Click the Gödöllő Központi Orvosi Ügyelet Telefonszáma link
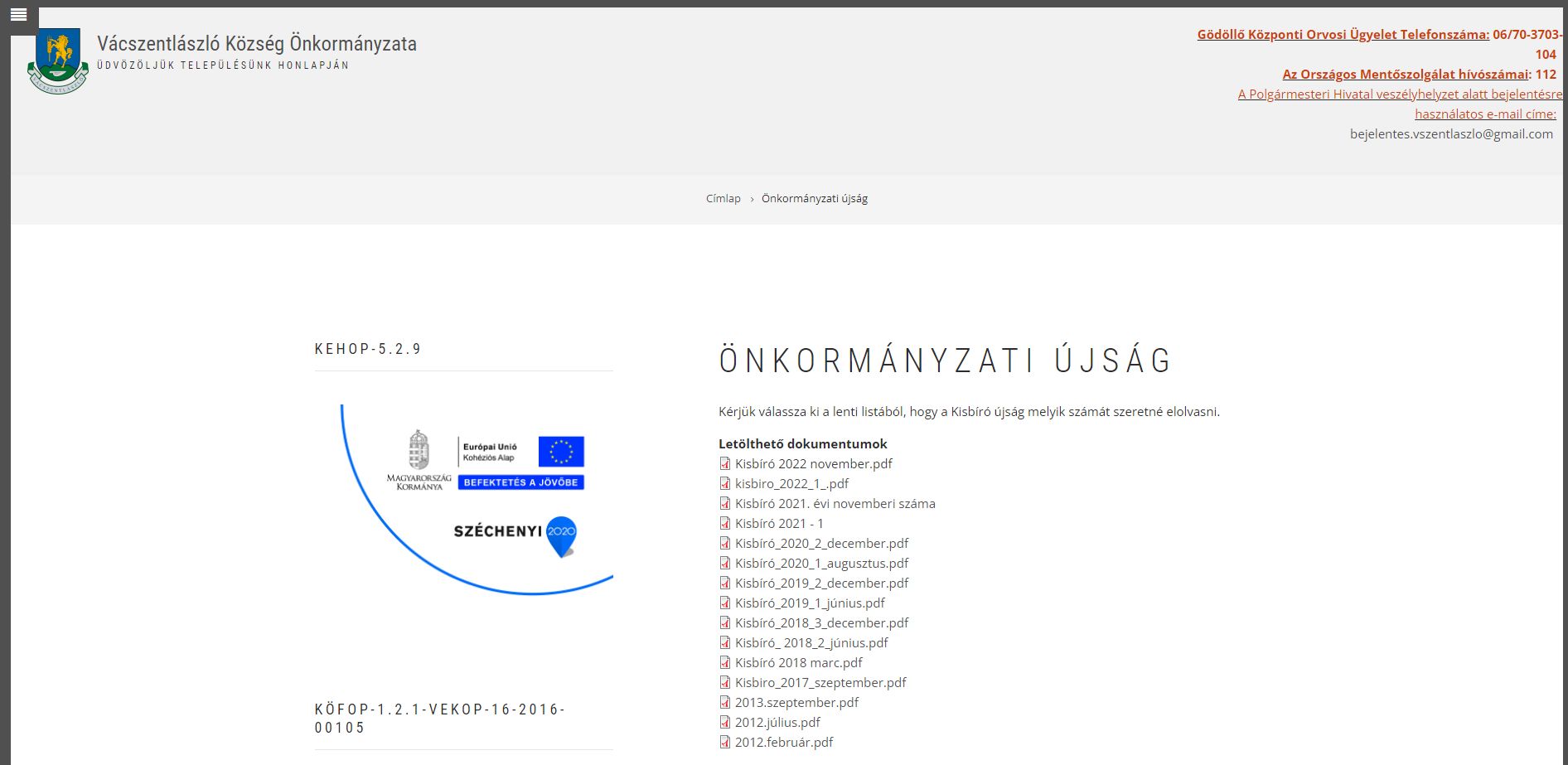Image resolution: width=1568 pixels, height=765 pixels. tap(1343, 34)
